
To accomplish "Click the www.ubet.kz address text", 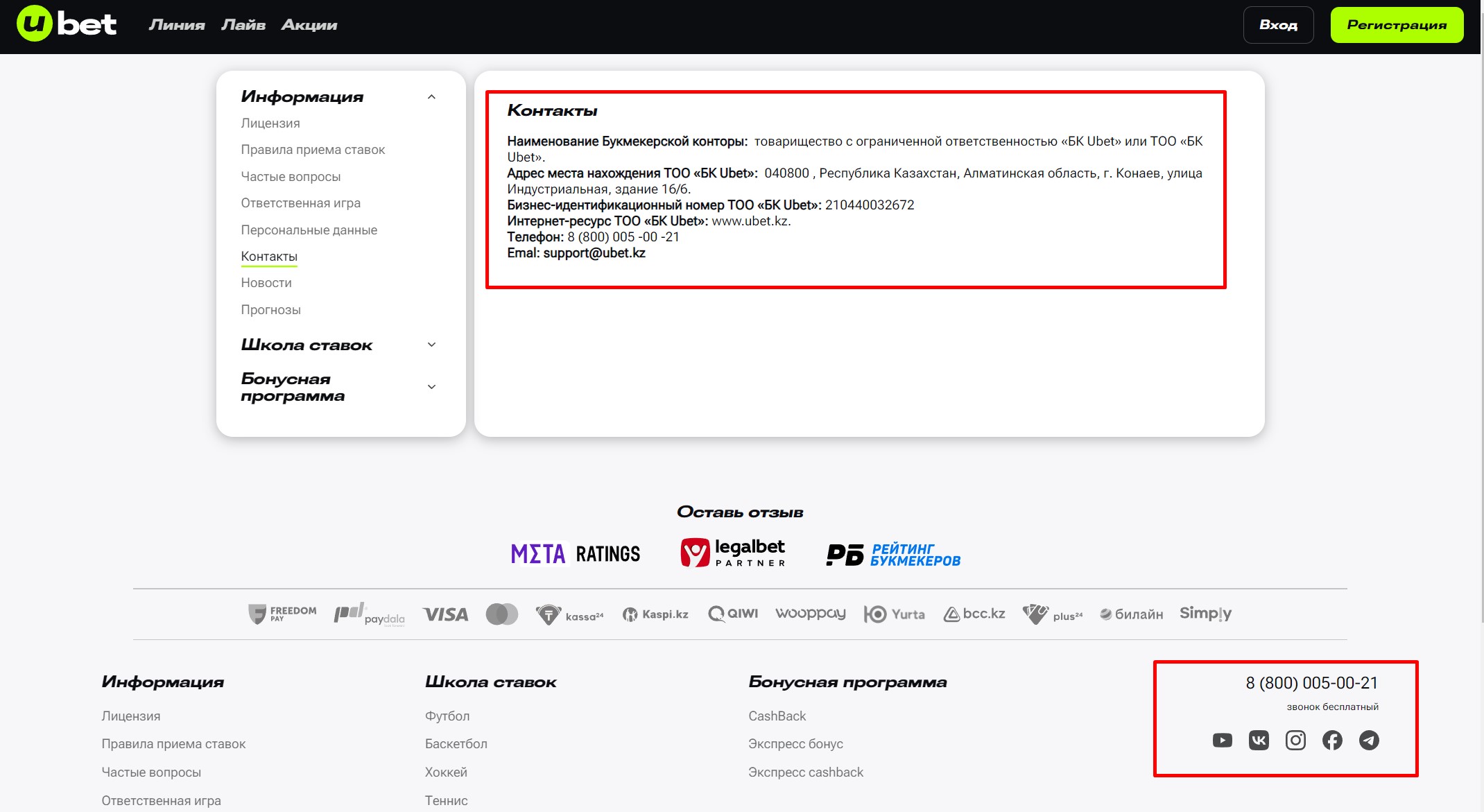I will point(750,221).
